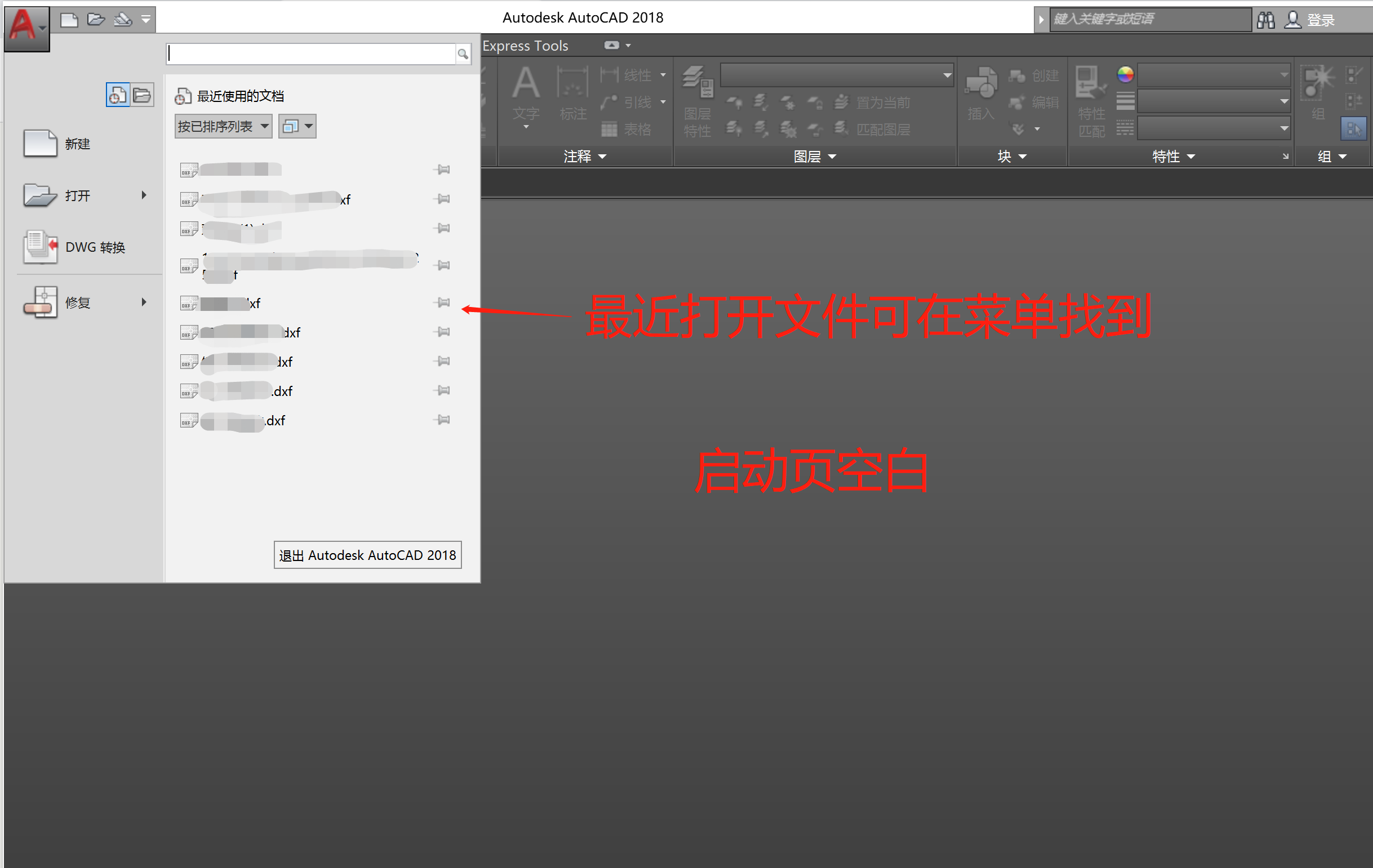Show Open Documents view icon
Screen dimensions: 1373x868
143,95
